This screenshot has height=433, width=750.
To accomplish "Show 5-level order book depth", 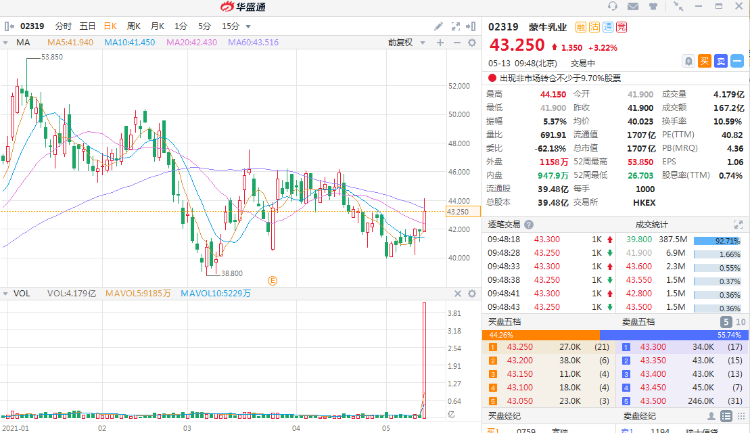I will point(726,322).
